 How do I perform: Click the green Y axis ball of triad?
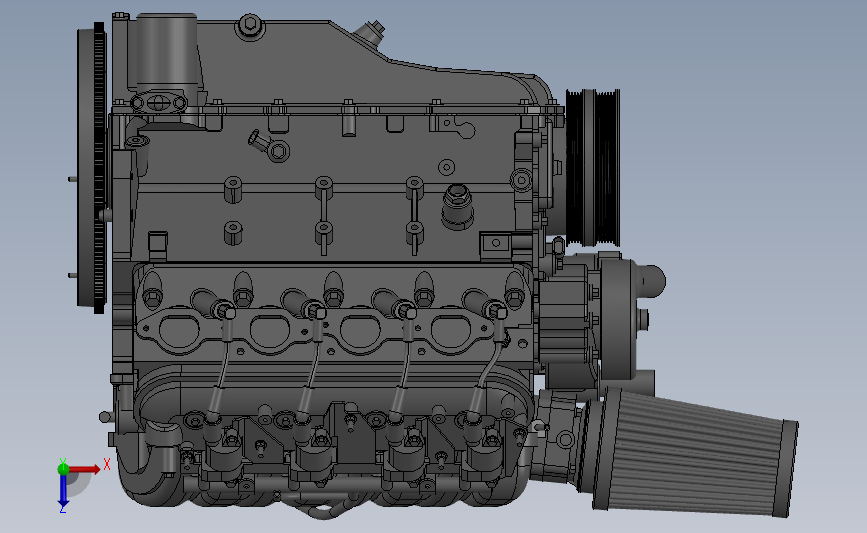pos(63,469)
